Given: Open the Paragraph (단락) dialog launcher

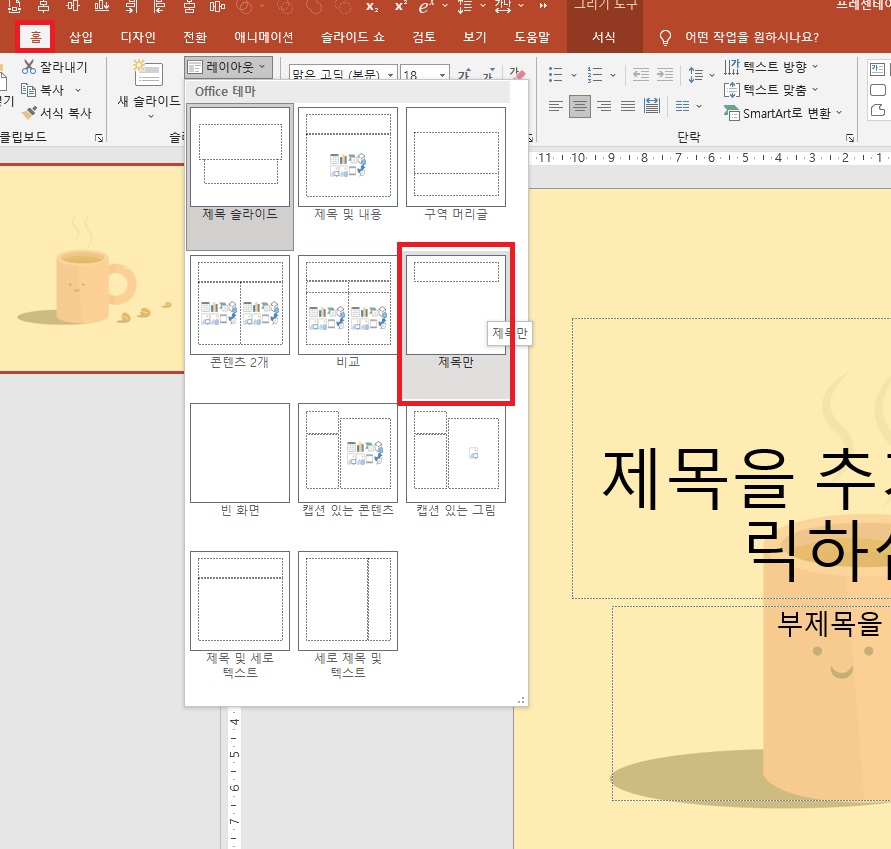Looking at the screenshot, I should tap(850, 138).
